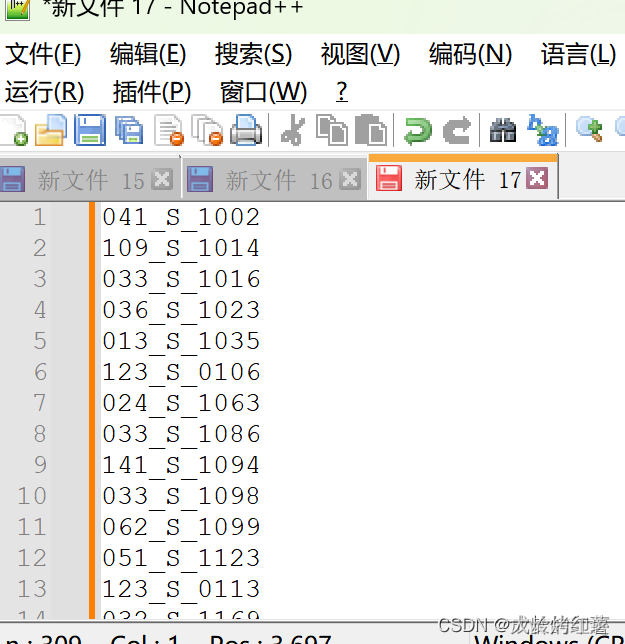Click the Redo arrow icon
The width and height of the screenshot is (625, 644).
coord(457,131)
